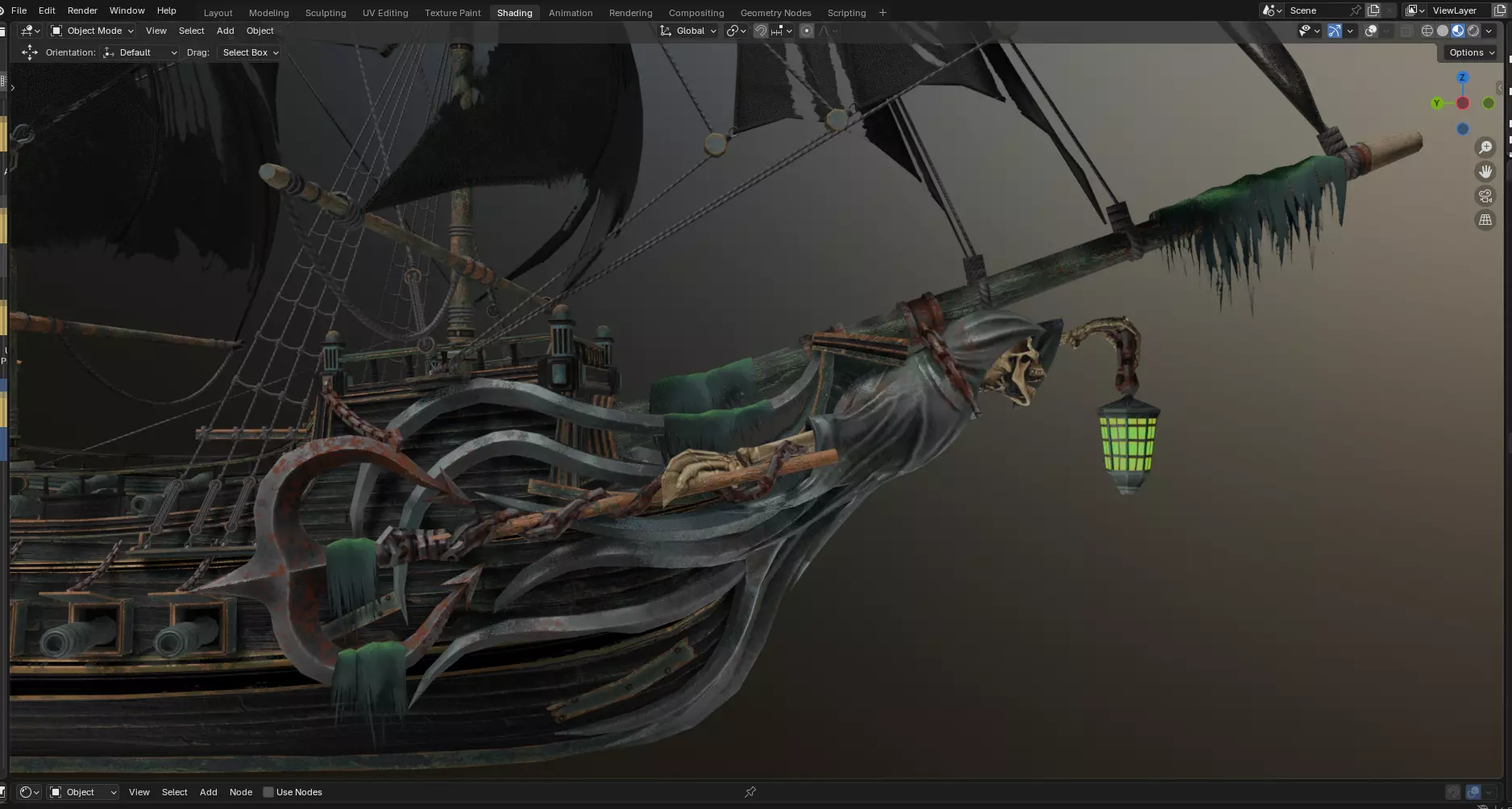Image resolution: width=1512 pixels, height=809 pixels.
Task: Open the Drag Select Box dropdown
Action: click(x=250, y=52)
